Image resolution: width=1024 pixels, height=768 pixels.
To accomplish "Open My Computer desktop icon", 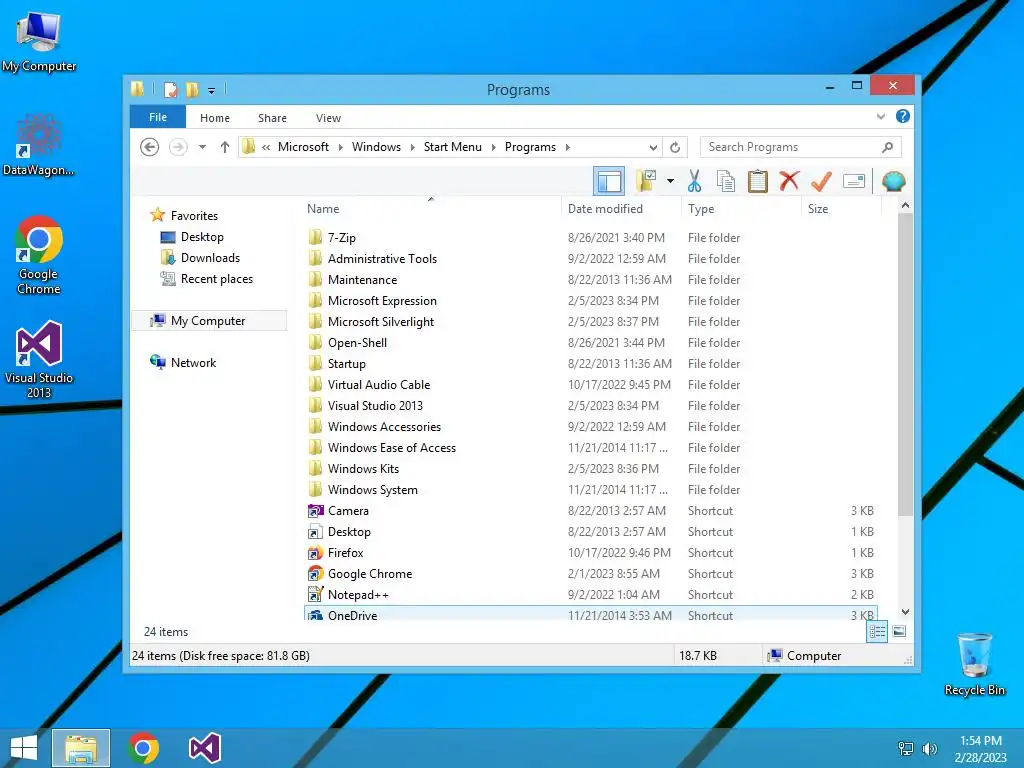I will coord(39,43).
